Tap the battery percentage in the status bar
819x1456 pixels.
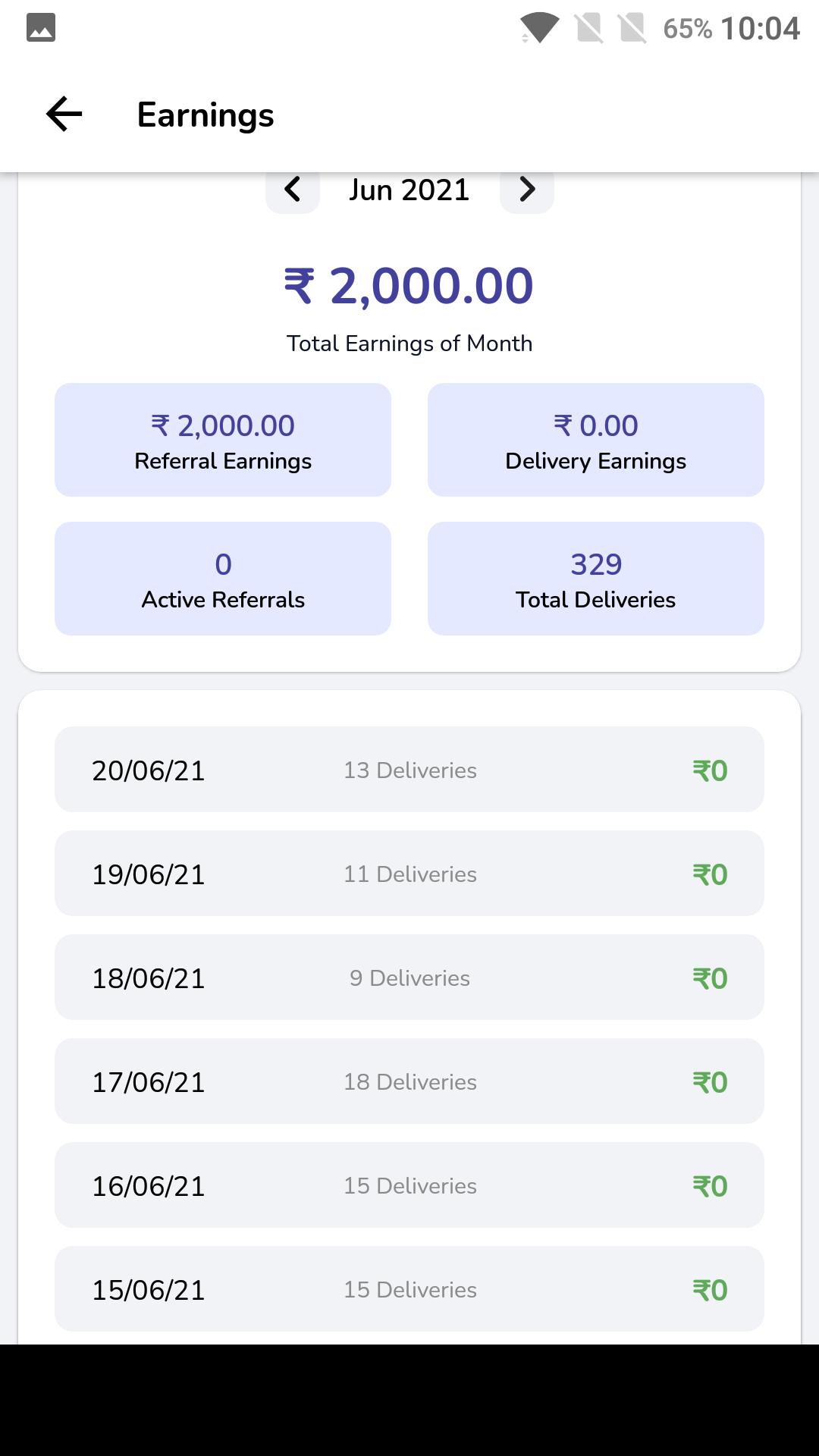click(687, 29)
